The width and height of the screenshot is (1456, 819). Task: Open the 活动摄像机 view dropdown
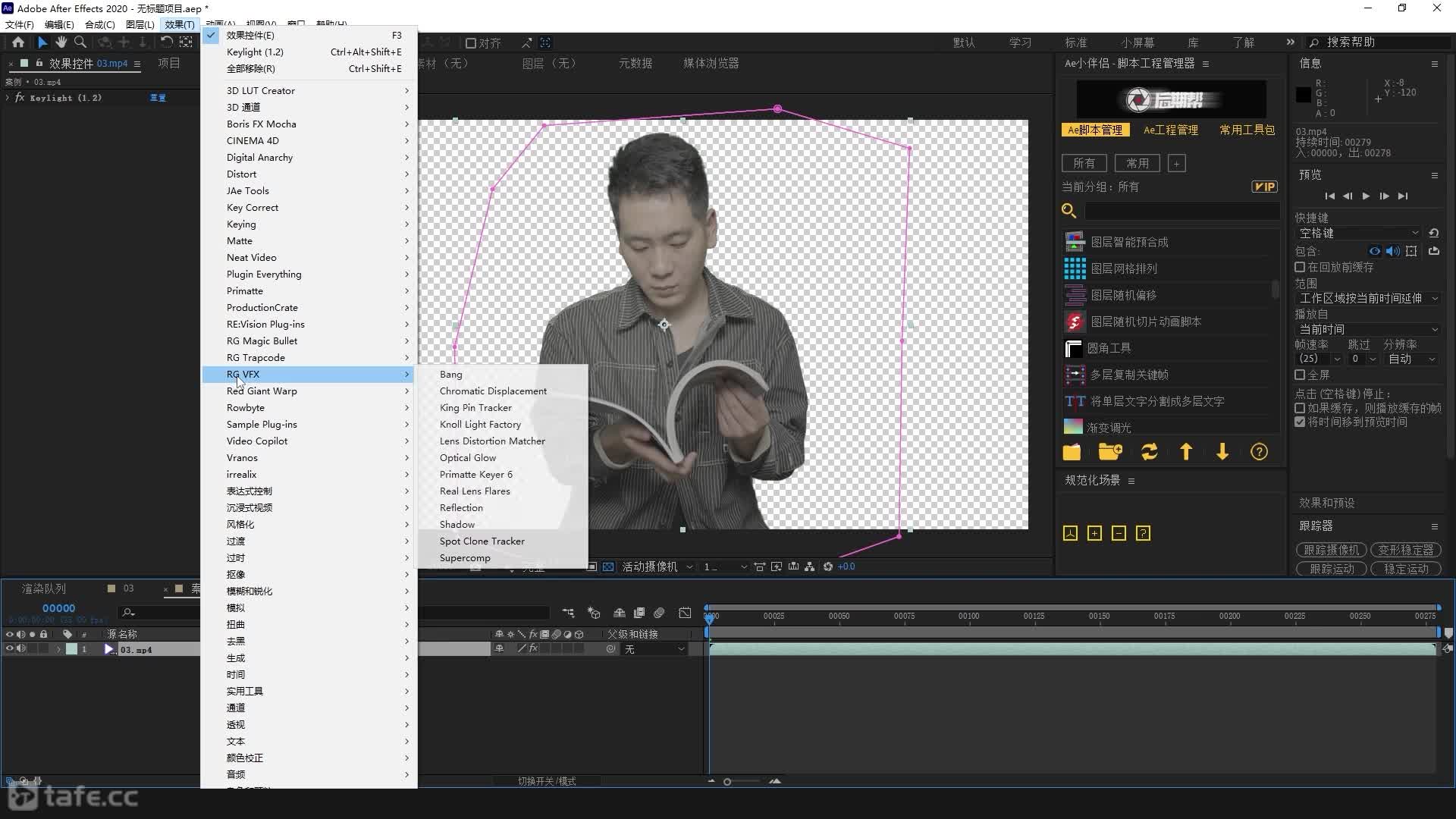(657, 566)
